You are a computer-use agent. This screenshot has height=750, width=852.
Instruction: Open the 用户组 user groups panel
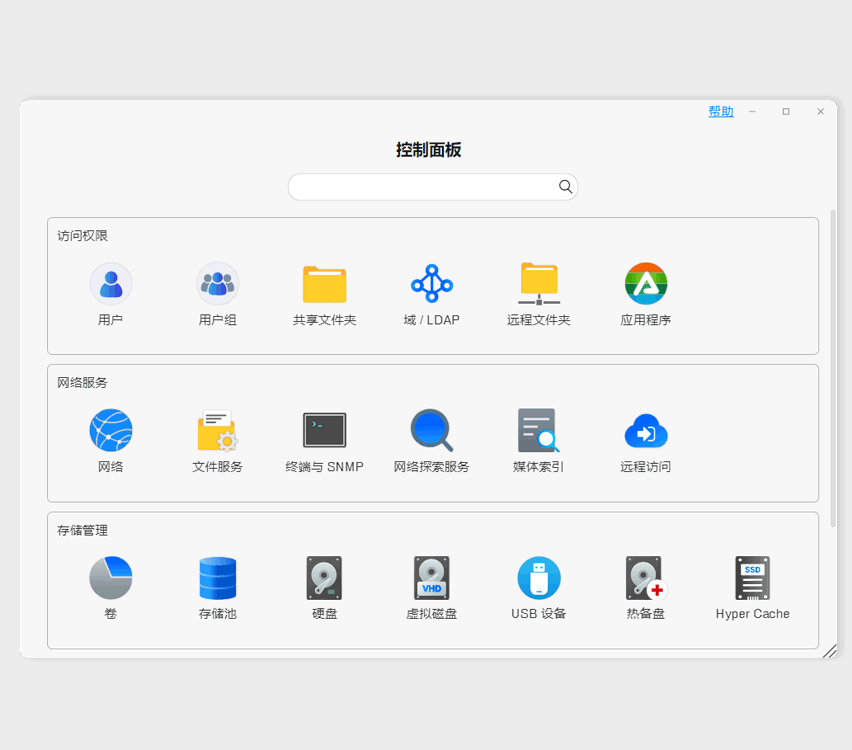point(218,293)
